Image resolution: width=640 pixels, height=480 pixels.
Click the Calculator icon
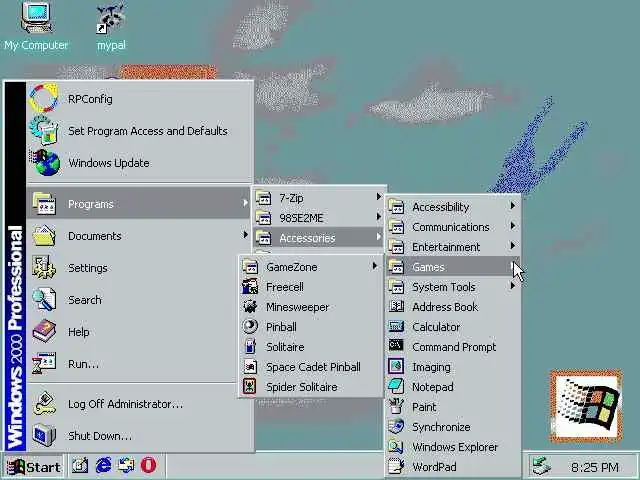396,327
